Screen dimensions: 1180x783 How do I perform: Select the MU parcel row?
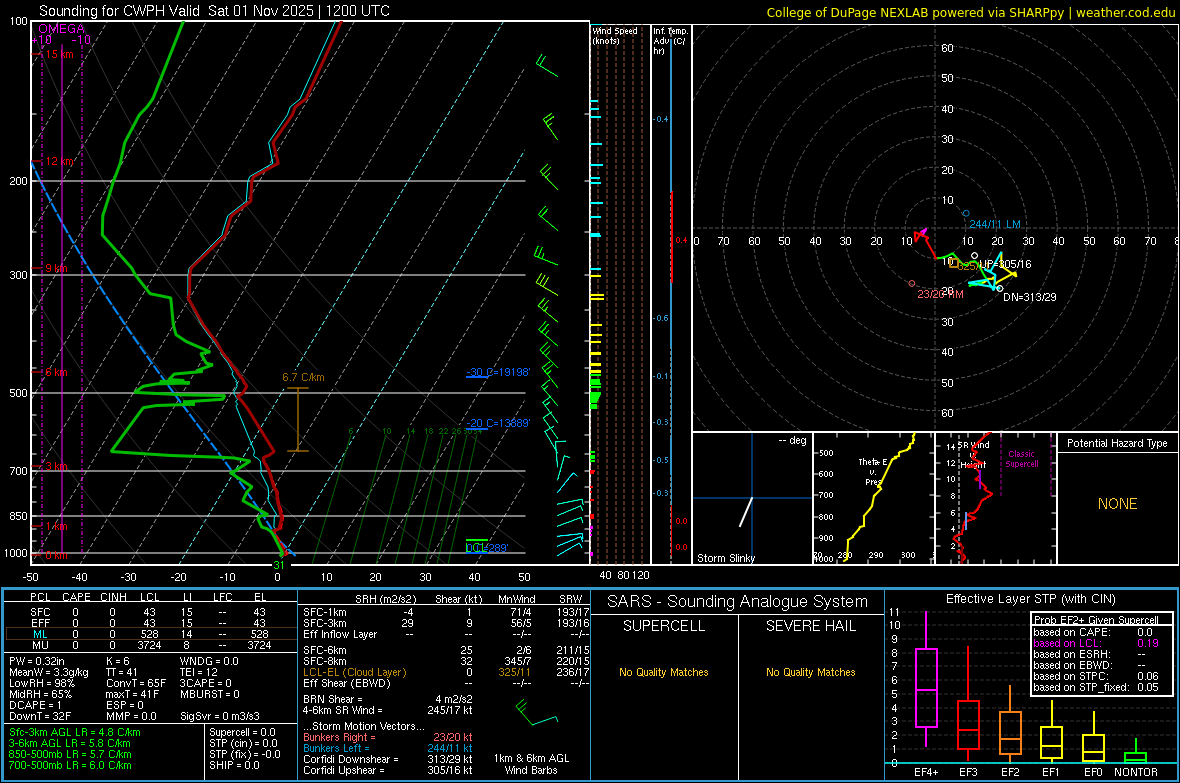coord(149,645)
